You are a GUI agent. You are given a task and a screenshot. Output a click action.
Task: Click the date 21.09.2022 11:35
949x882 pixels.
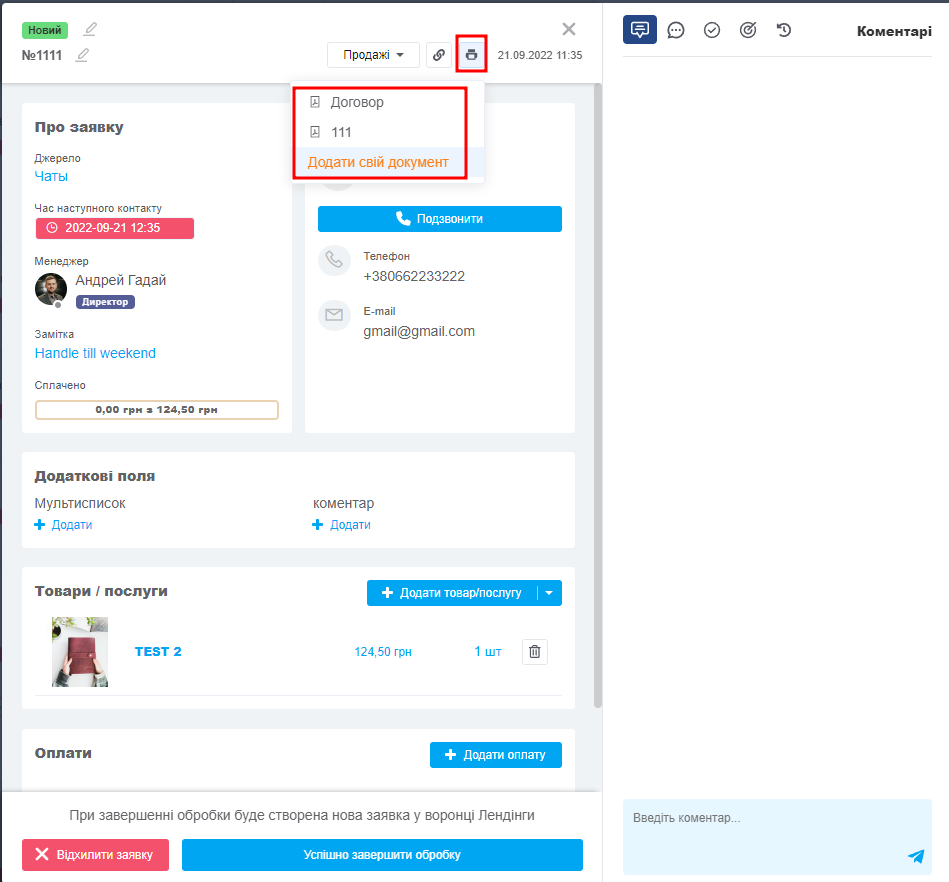click(x=540, y=55)
